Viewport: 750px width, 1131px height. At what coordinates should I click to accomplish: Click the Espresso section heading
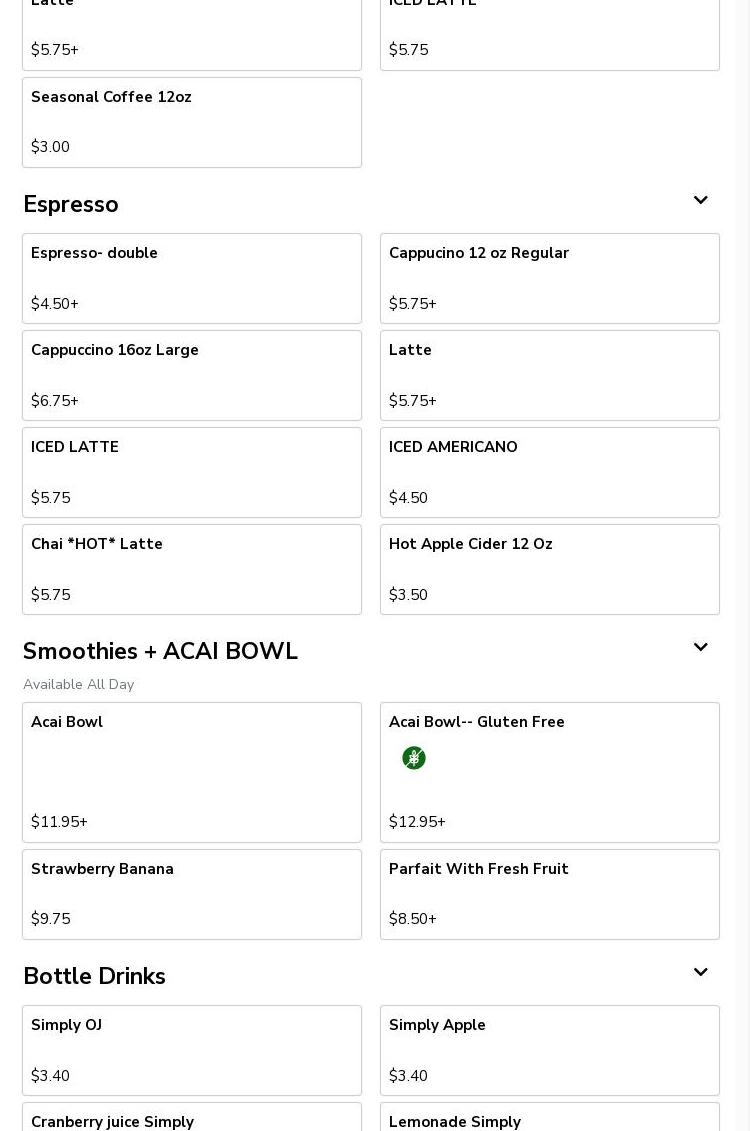tap(71, 205)
